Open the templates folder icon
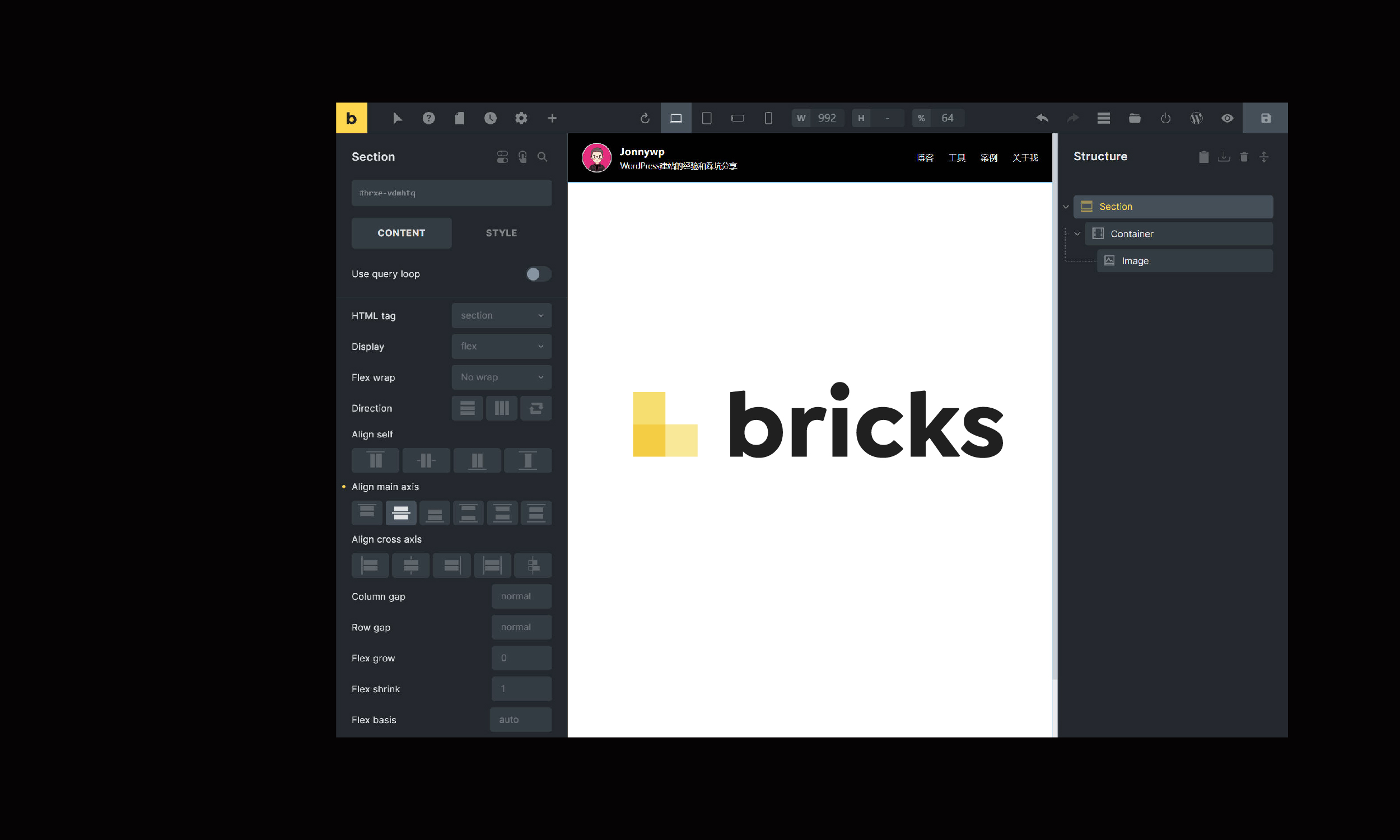The image size is (1400, 840). pos(1135,118)
